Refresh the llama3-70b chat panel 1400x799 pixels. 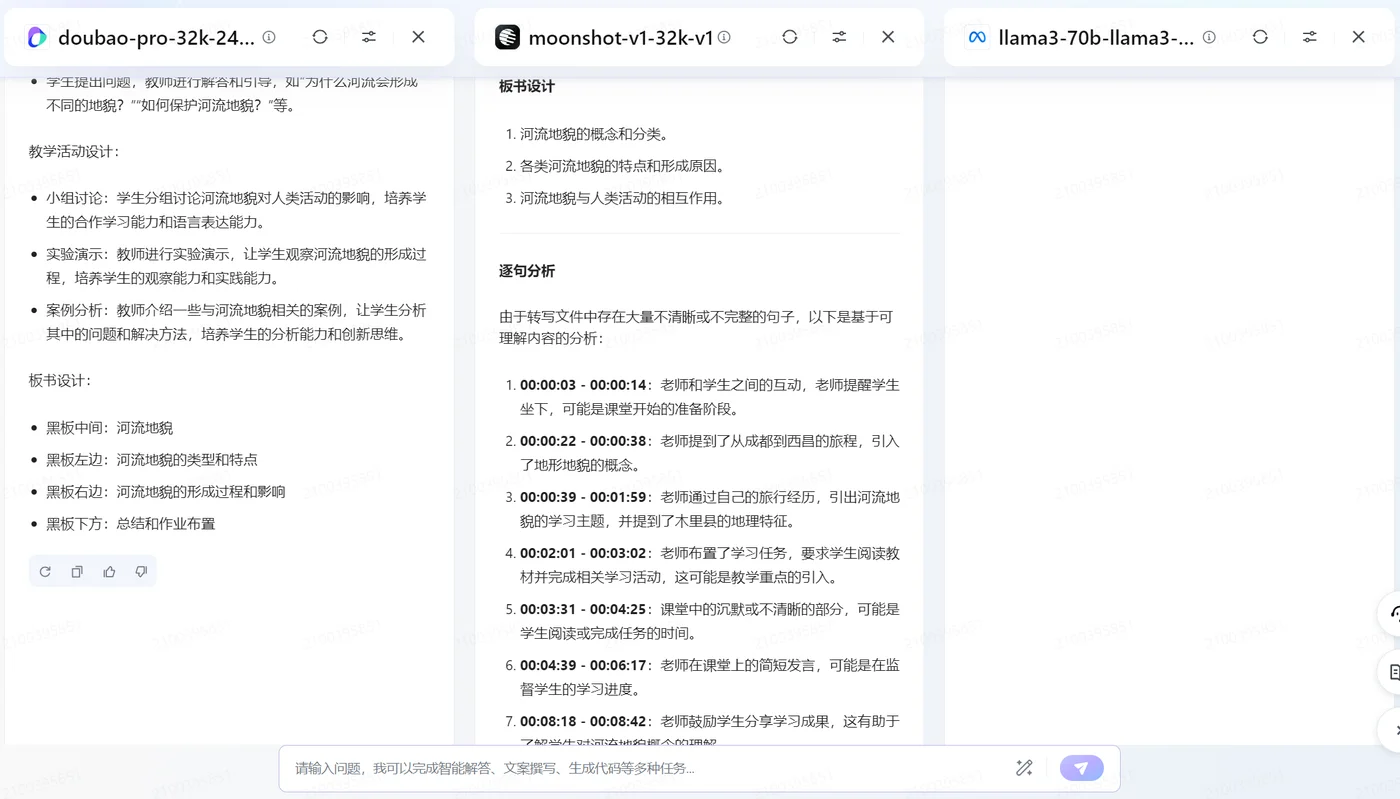(x=1260, y=37)
